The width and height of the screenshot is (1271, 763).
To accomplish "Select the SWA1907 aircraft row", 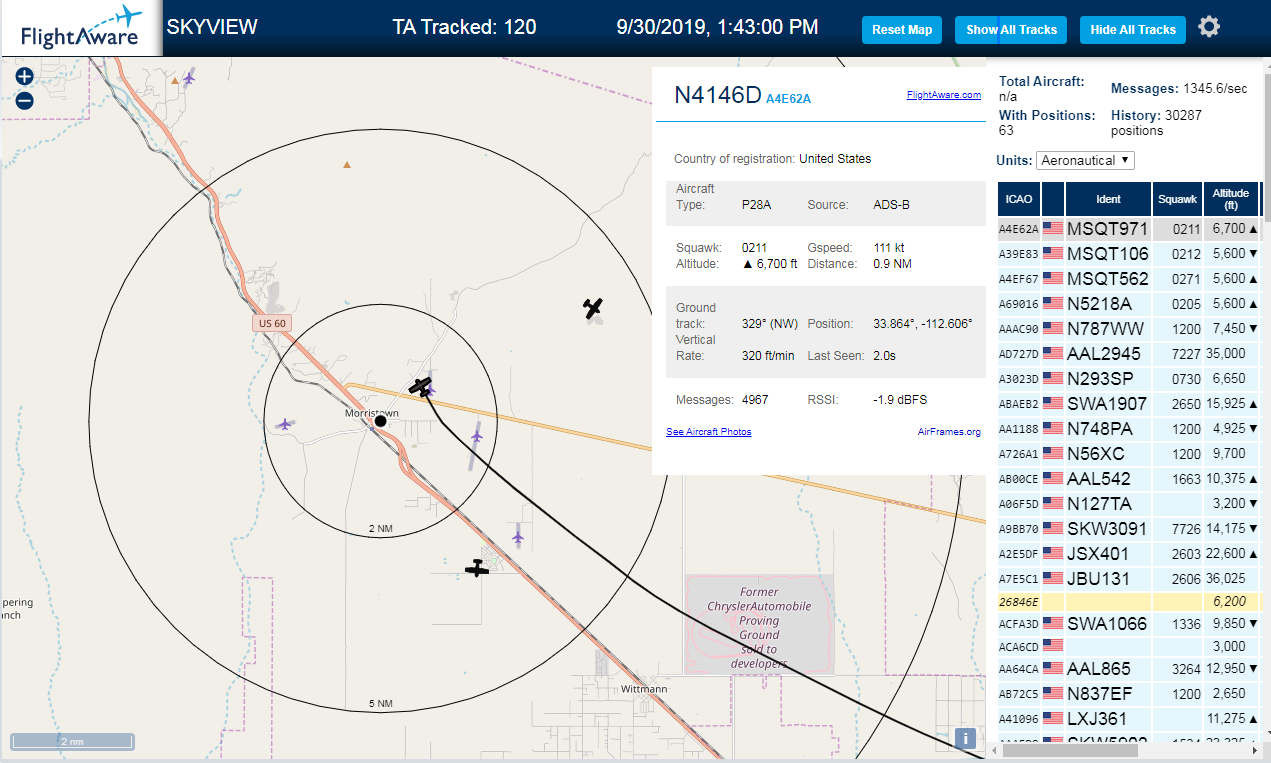I will click(1129, 404).
